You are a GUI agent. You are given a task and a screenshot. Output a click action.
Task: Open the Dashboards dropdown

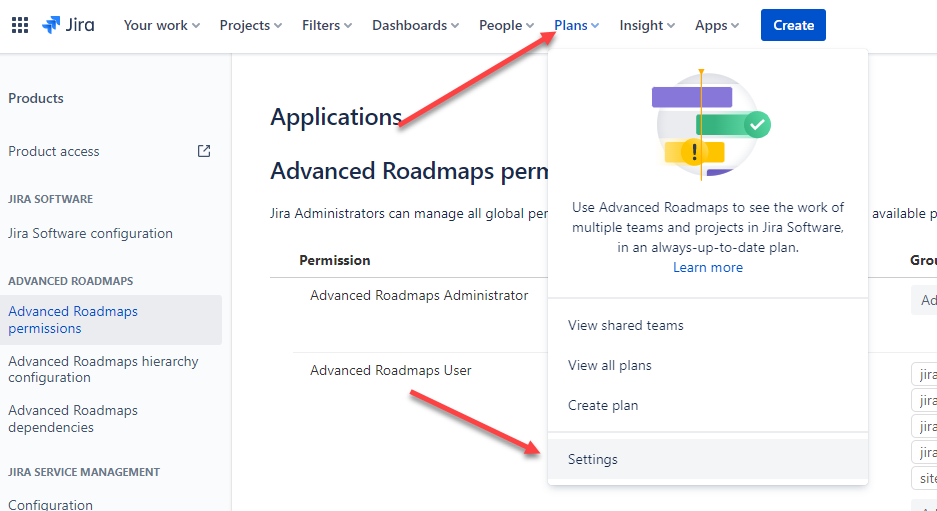415,25
